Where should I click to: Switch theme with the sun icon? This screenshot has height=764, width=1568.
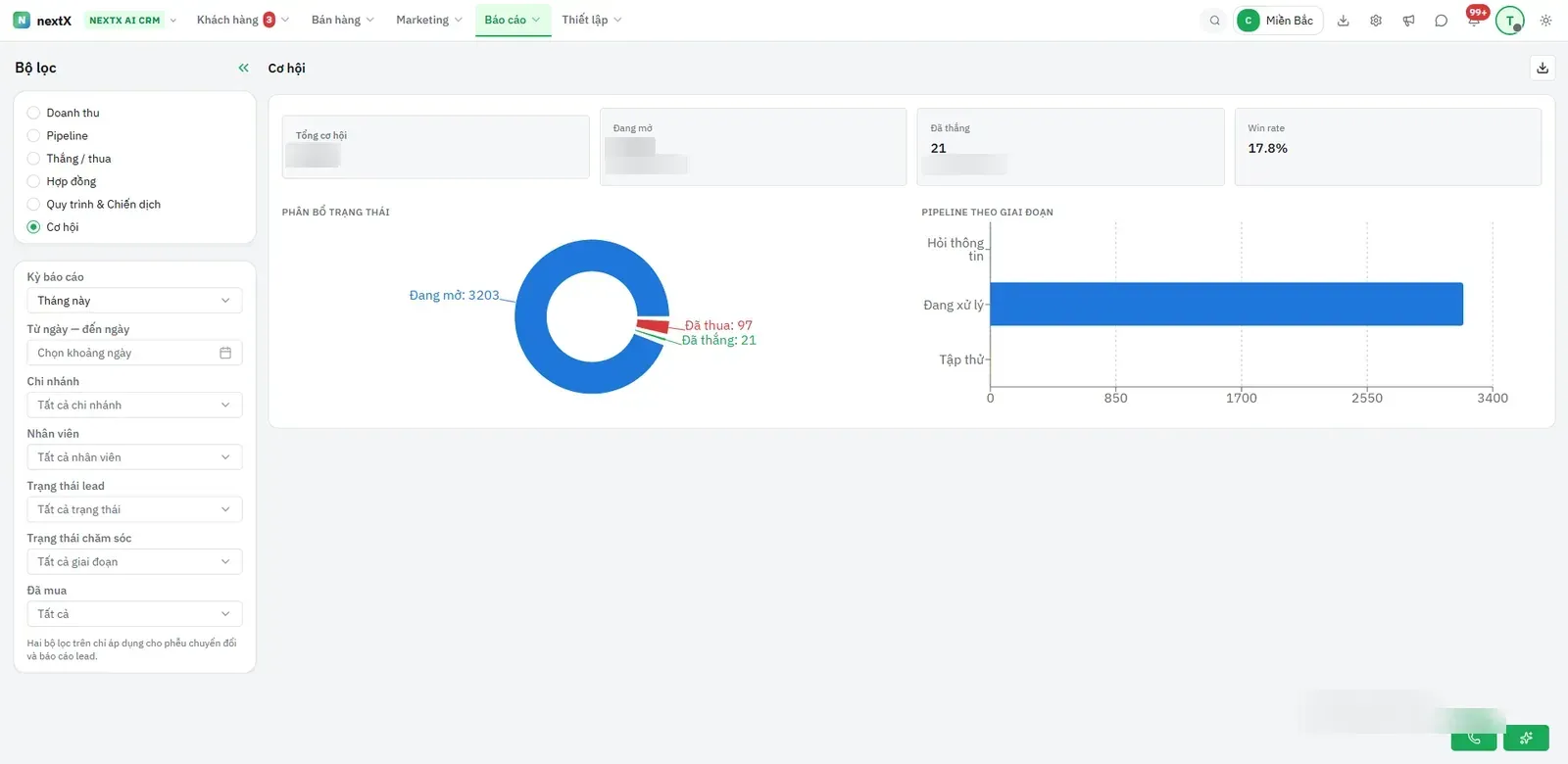pyautogui.click(x=1545, y=21)
